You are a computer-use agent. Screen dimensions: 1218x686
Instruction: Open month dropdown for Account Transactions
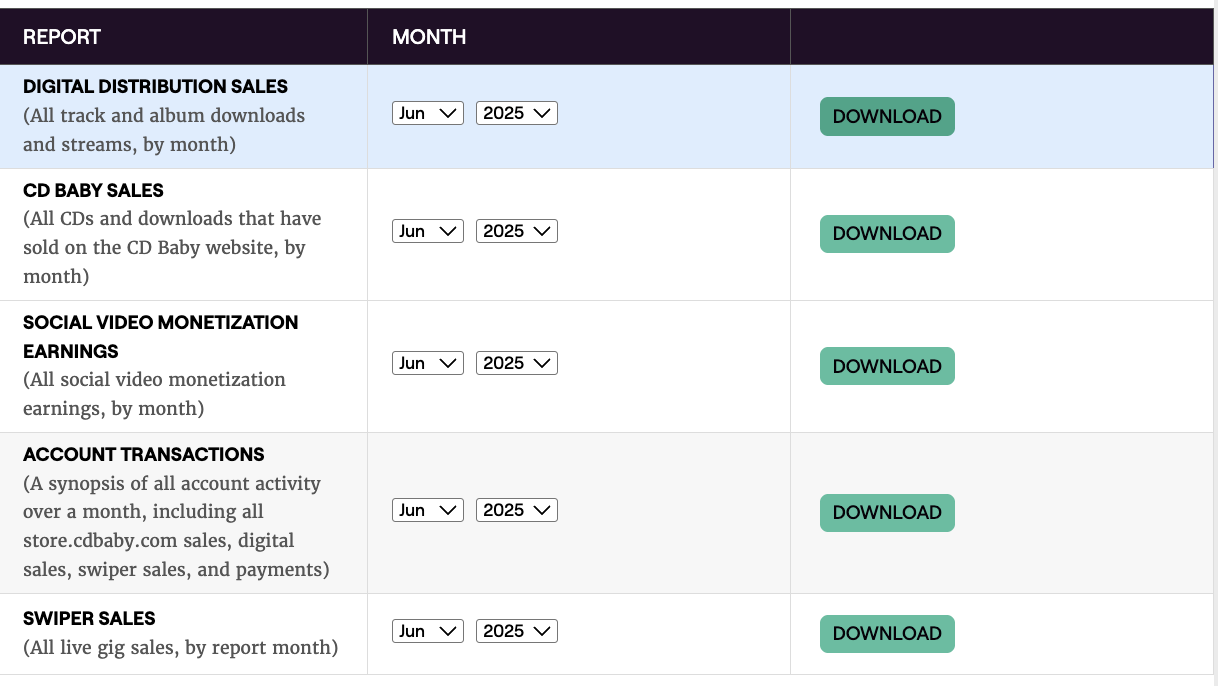click(x=428, y=510)
